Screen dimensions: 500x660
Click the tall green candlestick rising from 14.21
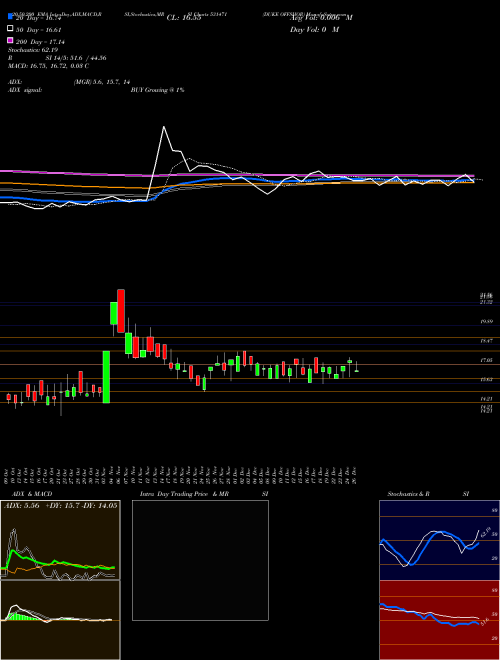[106, 377]
